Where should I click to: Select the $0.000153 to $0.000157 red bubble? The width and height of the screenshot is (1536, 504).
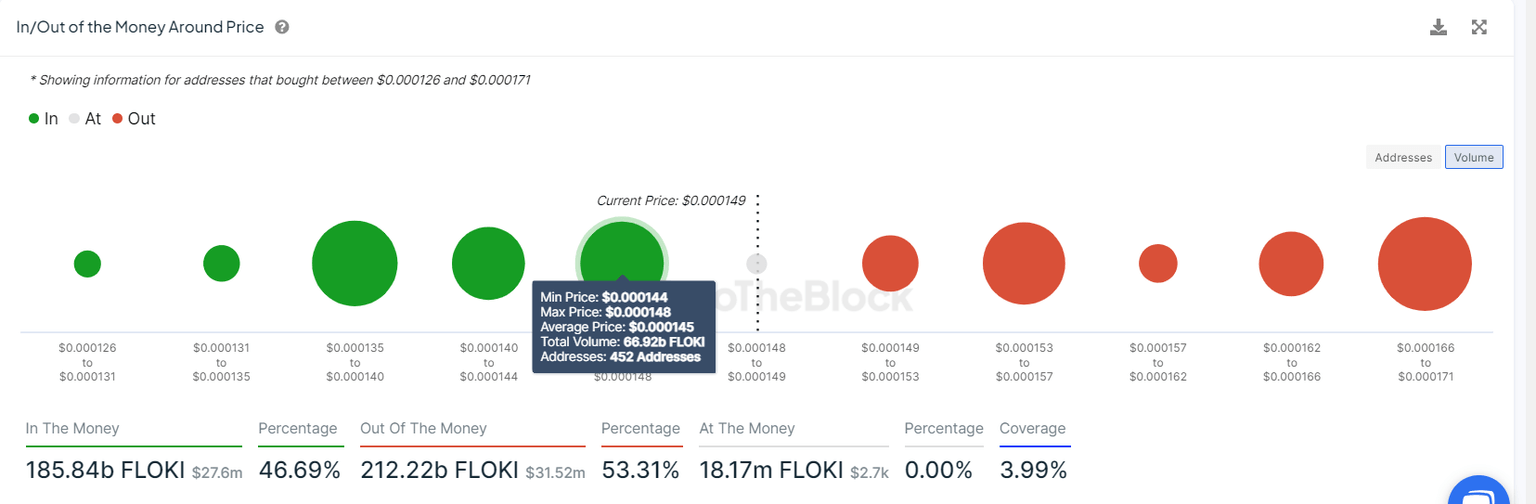point(1024,264)
